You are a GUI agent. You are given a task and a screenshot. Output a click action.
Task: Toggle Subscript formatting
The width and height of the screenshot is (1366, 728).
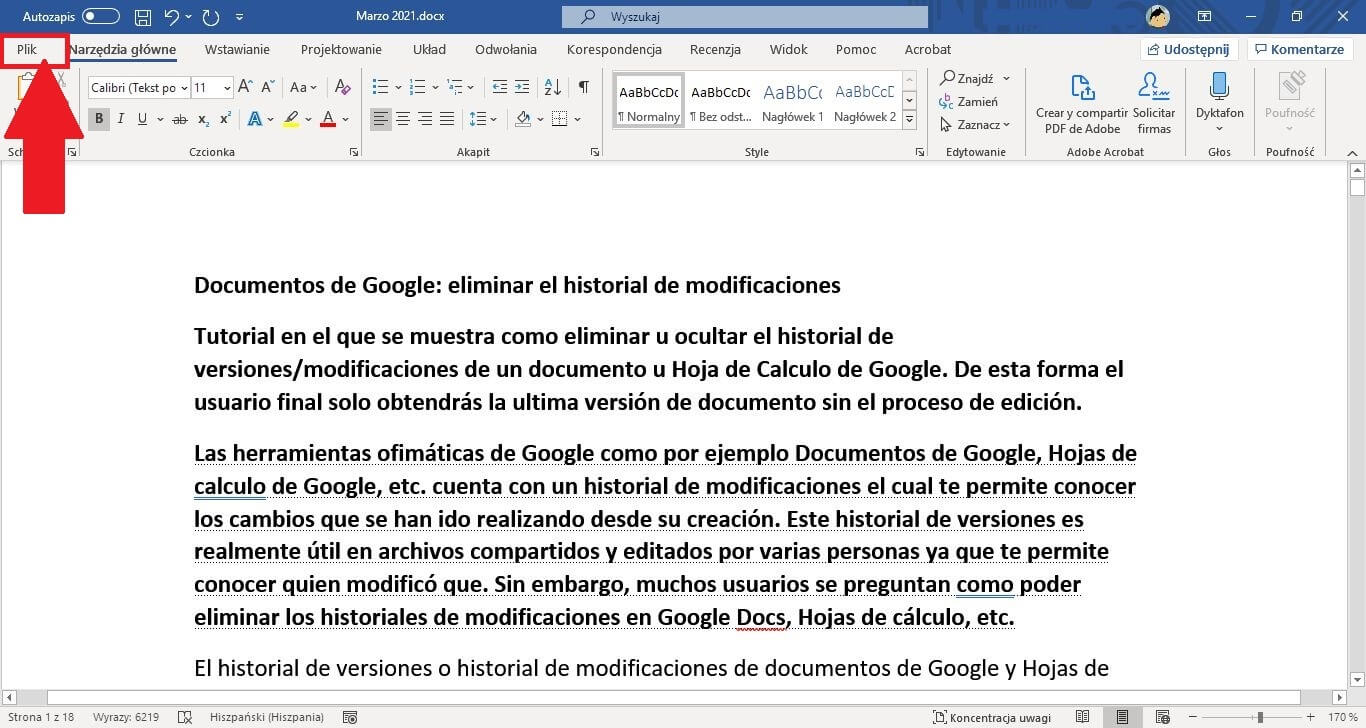pyautogui.click(x=203, y=119)
